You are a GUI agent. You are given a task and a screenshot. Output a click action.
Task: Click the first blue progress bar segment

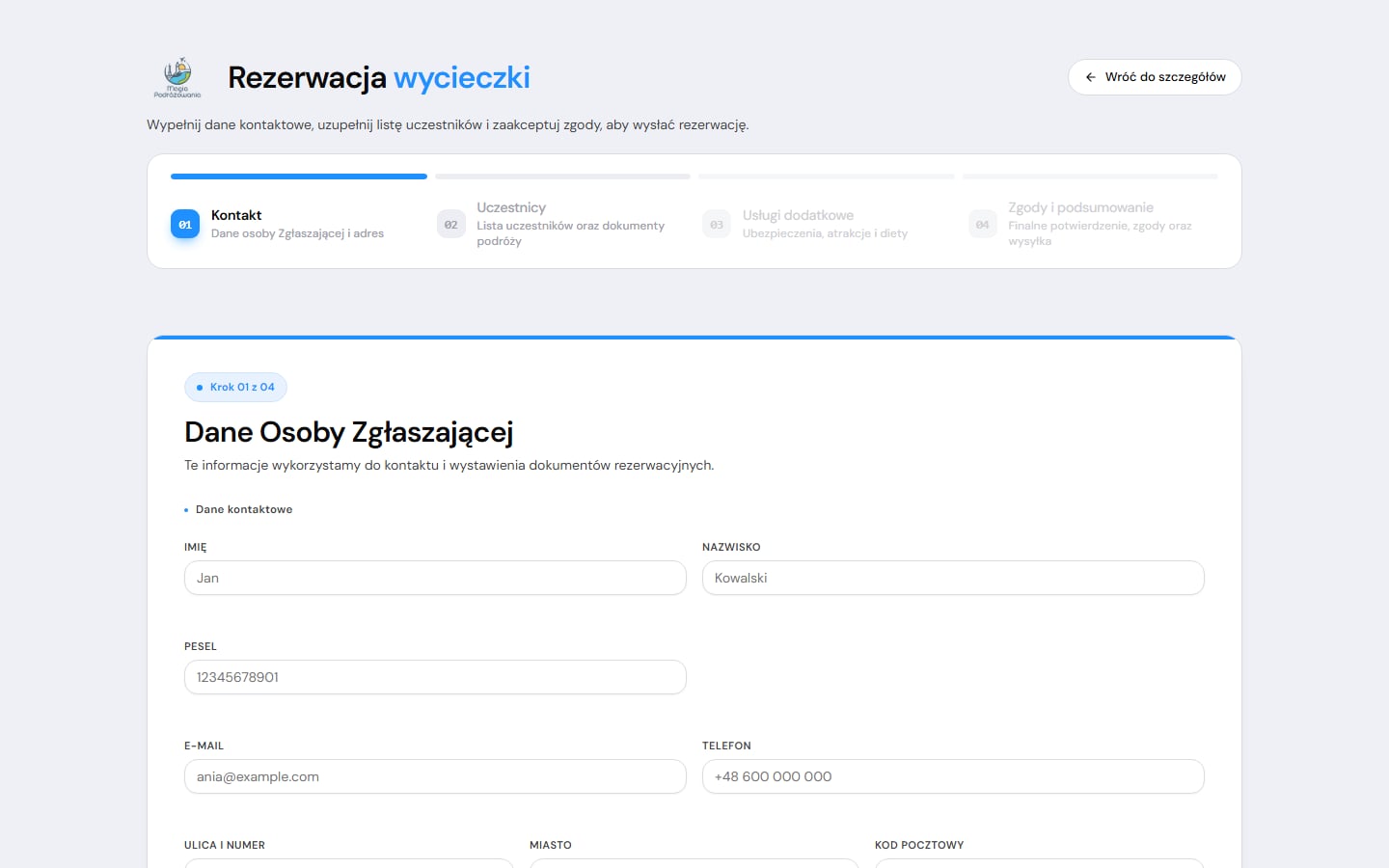point(299,176)
